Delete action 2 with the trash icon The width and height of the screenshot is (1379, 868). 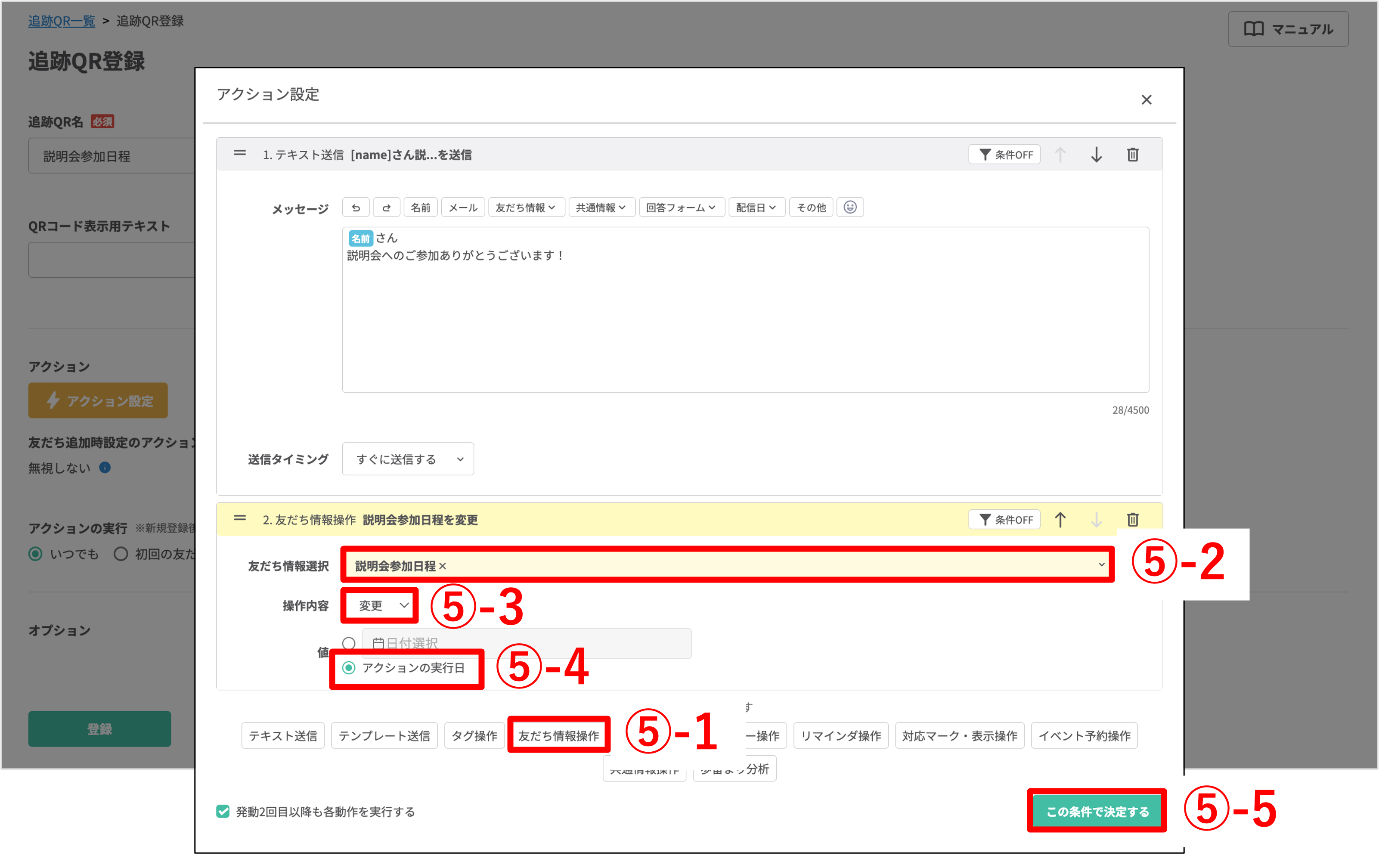(1132, 519)
